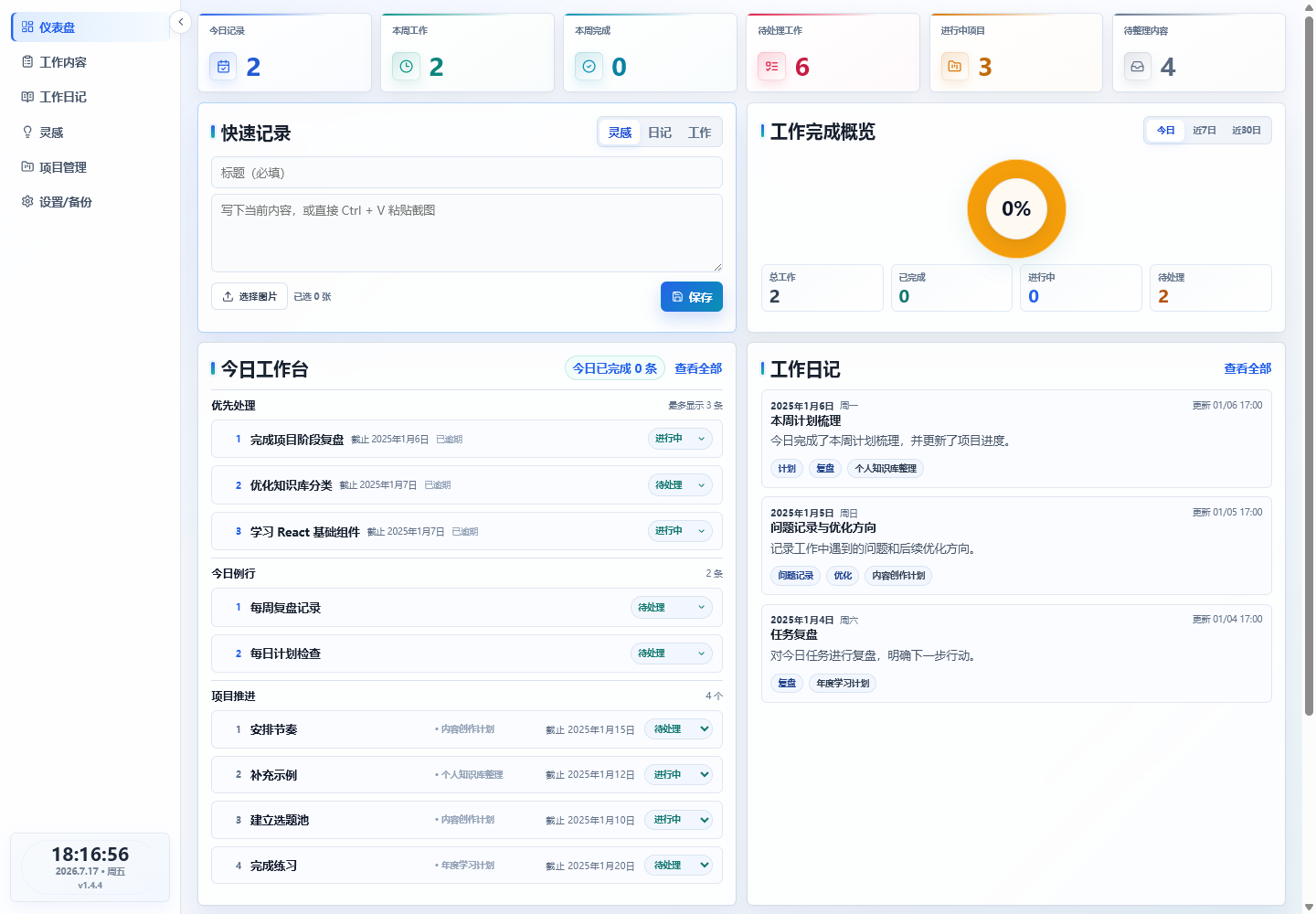Image resolution: width=1316 pixels, height=914 pixels.
Task: Expand the status dropdown for 安排节奏
Action: (x=678, y=729)
